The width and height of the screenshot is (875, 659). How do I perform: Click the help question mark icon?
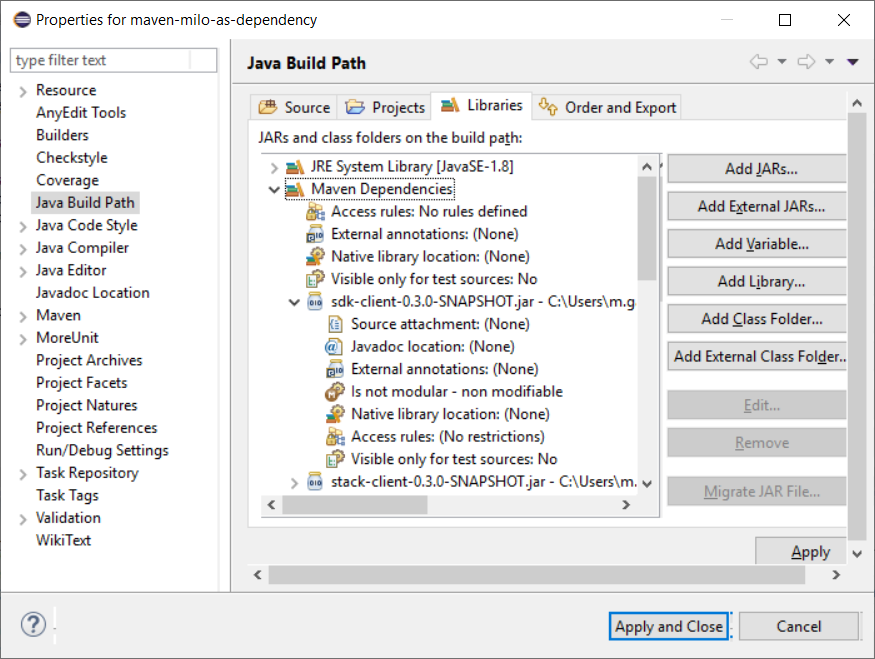point(33,624)
